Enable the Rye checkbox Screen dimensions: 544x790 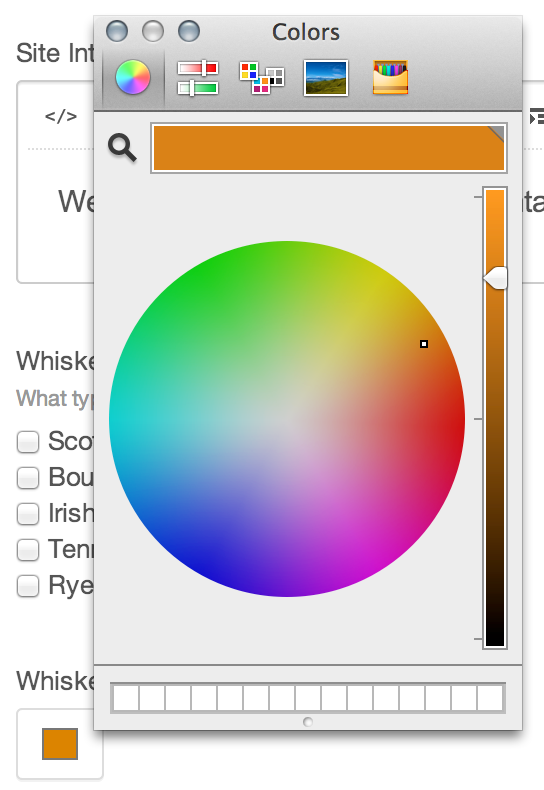pyautogui.click(x=28, y=586)
